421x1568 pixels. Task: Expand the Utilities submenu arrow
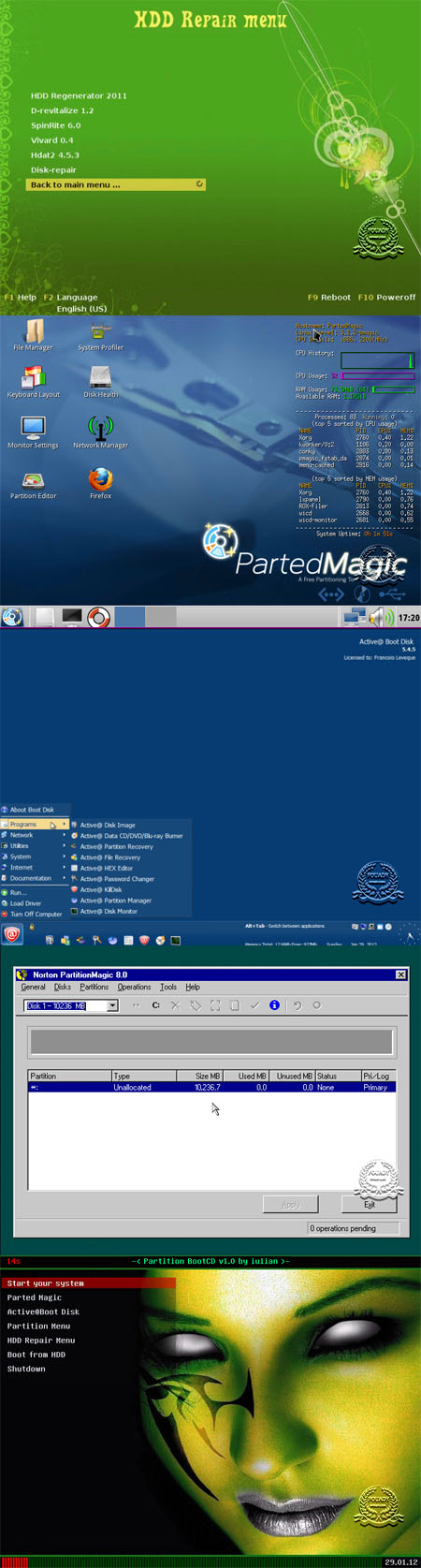pyautogui.click(x=65, y=845)
